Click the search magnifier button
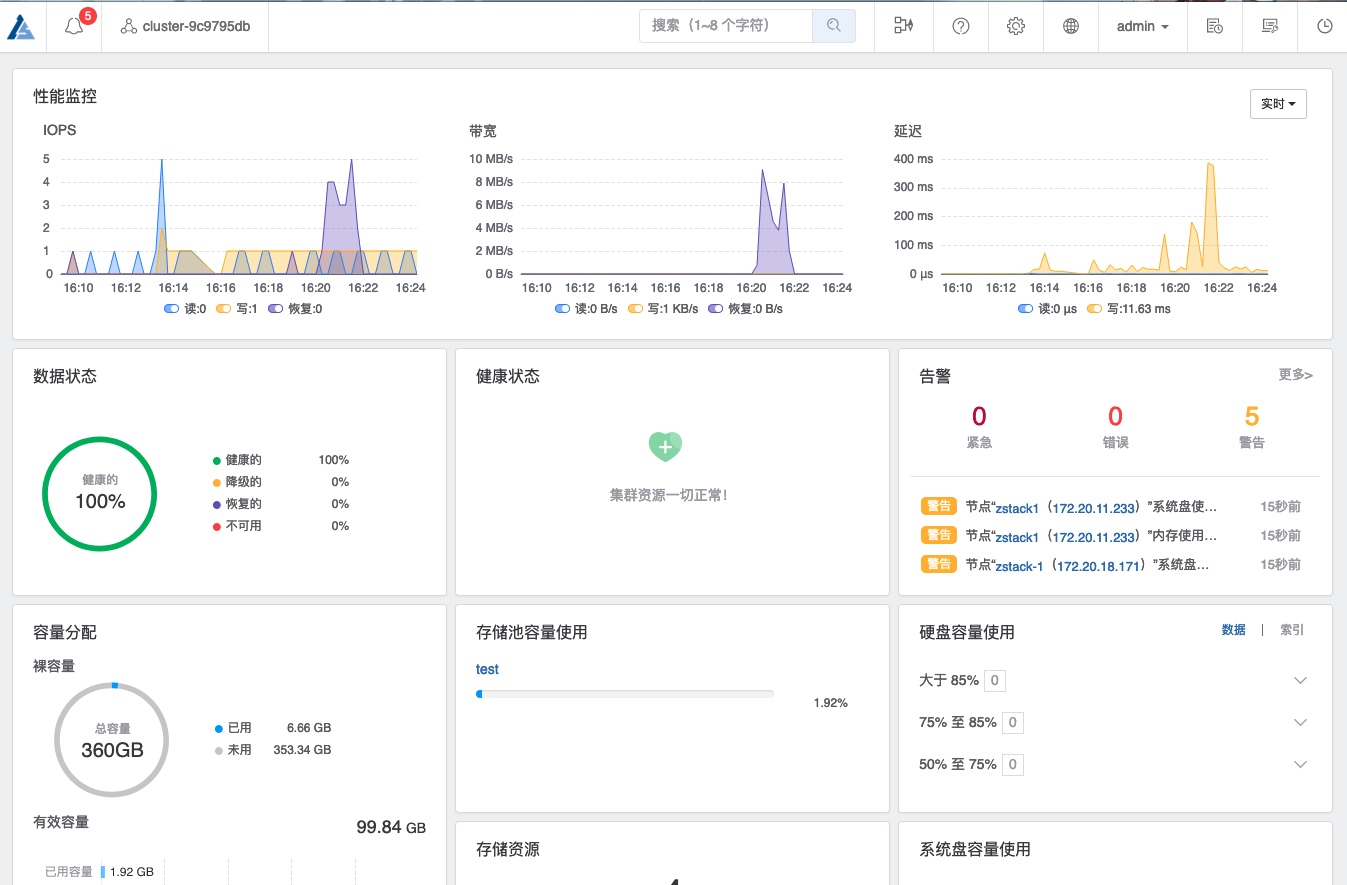This screenshot has width=1347, height=885. 833,26
